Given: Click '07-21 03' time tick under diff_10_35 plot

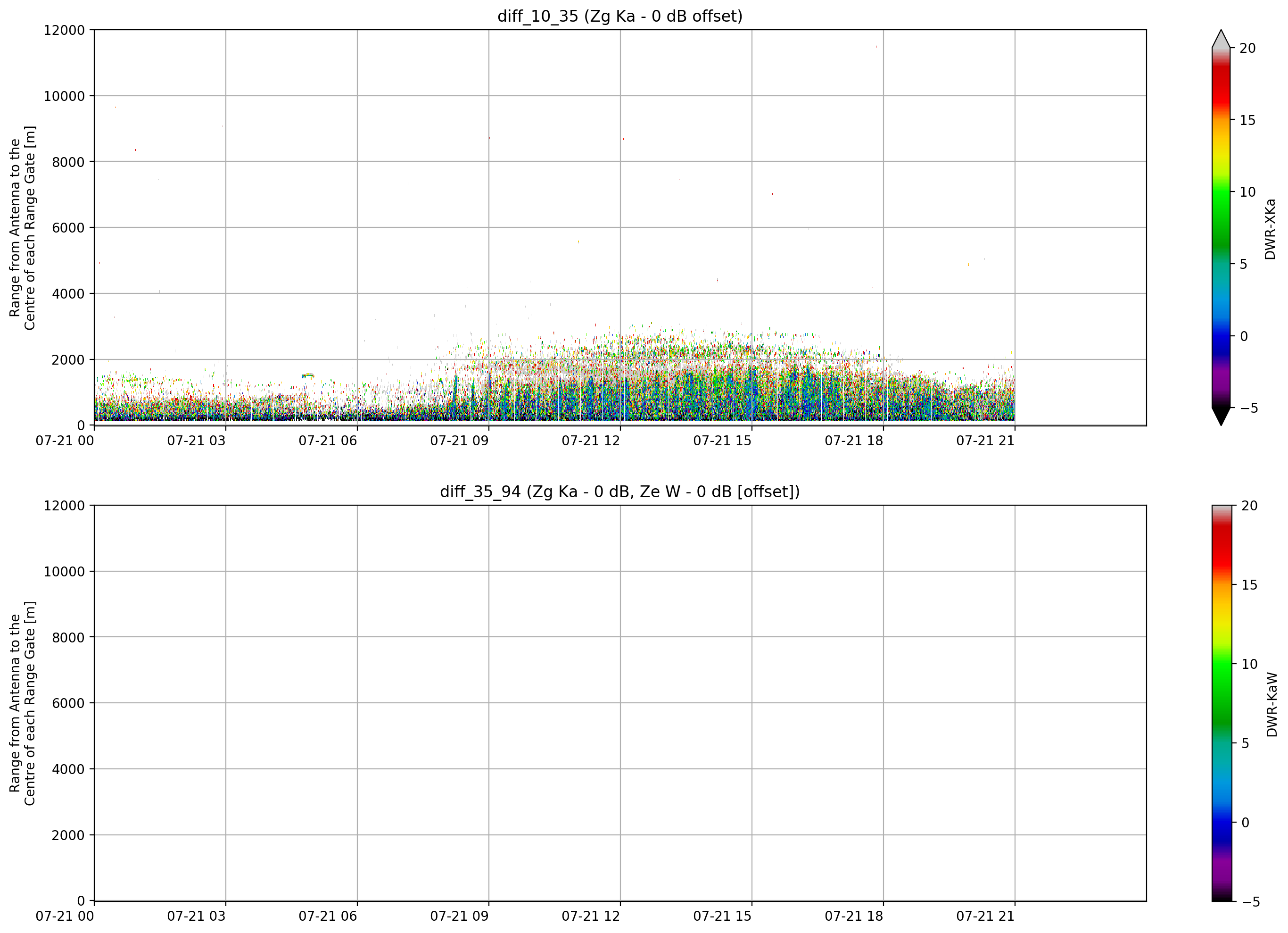Looking at the screenshot, I should 197,441.
